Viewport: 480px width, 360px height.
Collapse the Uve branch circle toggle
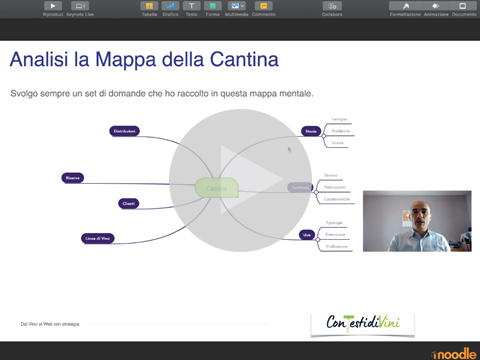click(x=318, y=240)
